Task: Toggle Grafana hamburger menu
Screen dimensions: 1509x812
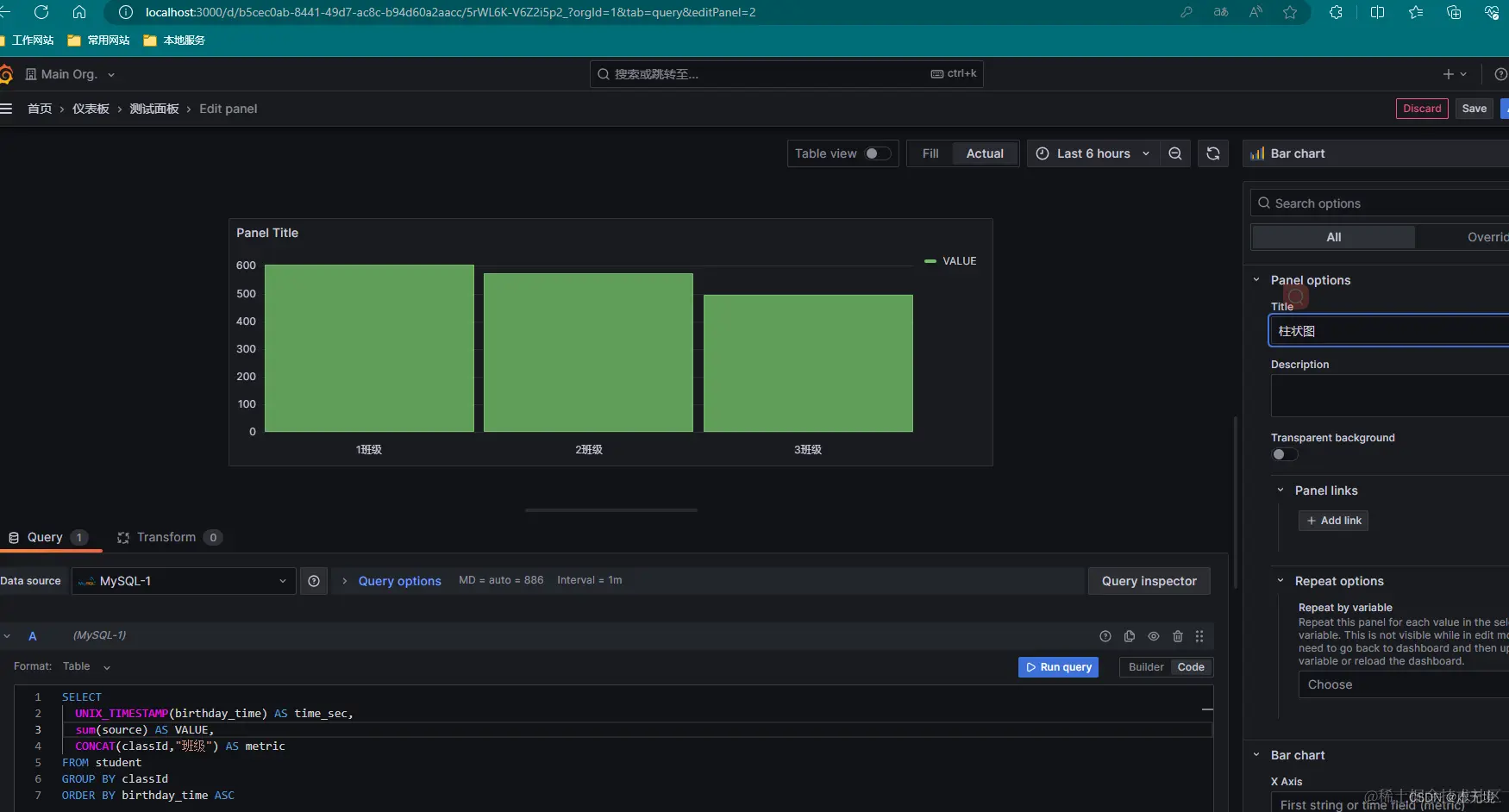Action: tap(6, 109)
